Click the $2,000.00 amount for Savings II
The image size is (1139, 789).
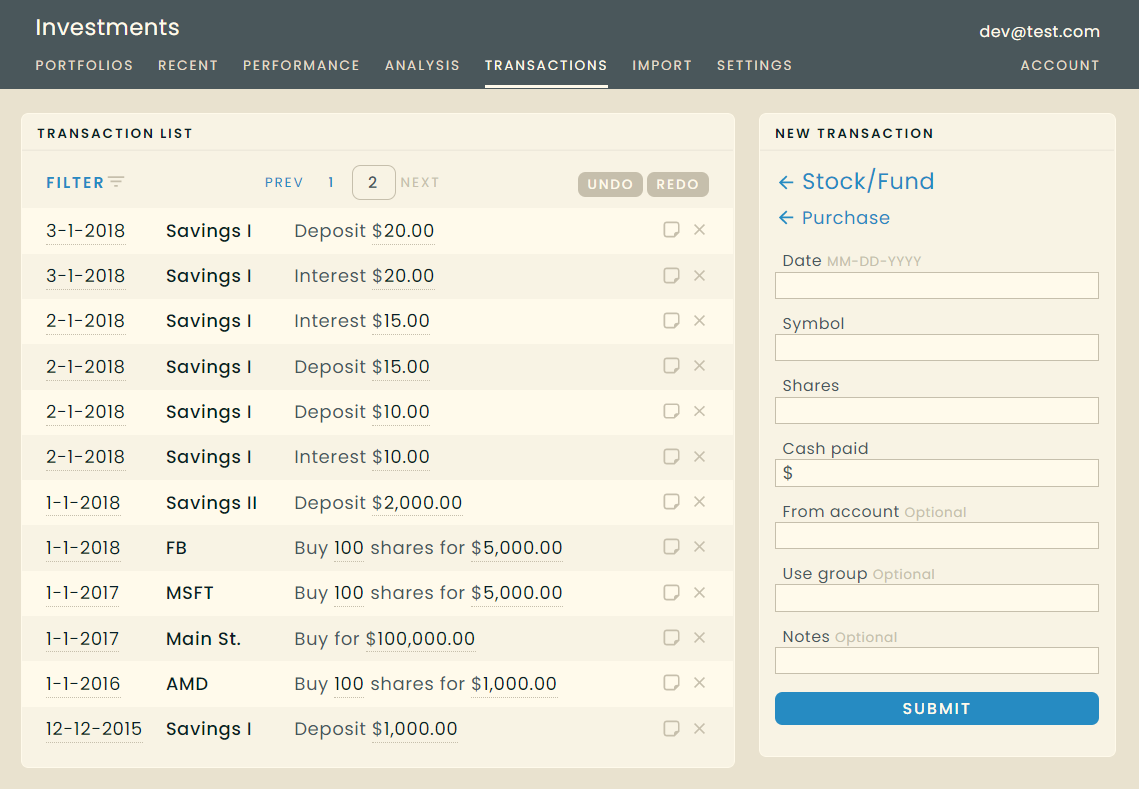point(417,503)
